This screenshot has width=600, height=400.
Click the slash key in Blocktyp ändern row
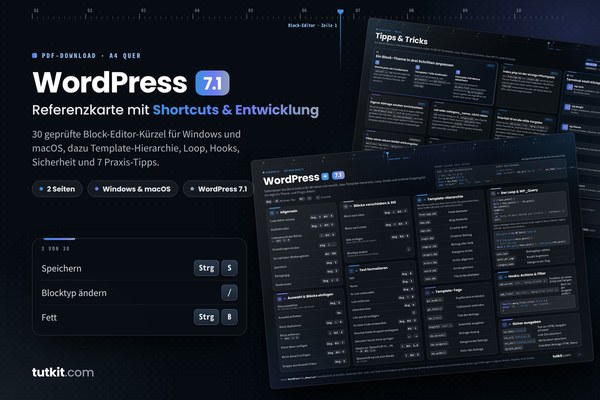[229, 293]
